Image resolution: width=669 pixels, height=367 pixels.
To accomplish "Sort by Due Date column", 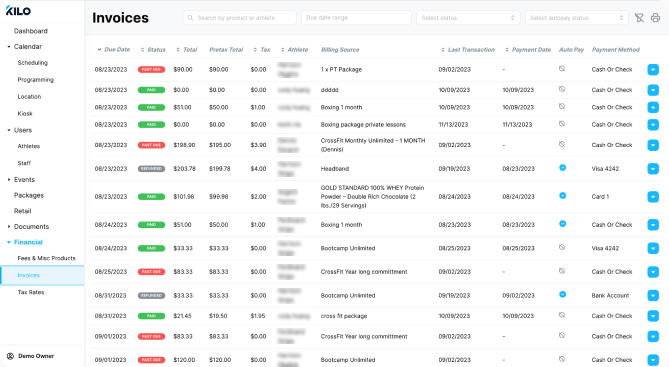I will click(x=114, y=50).
